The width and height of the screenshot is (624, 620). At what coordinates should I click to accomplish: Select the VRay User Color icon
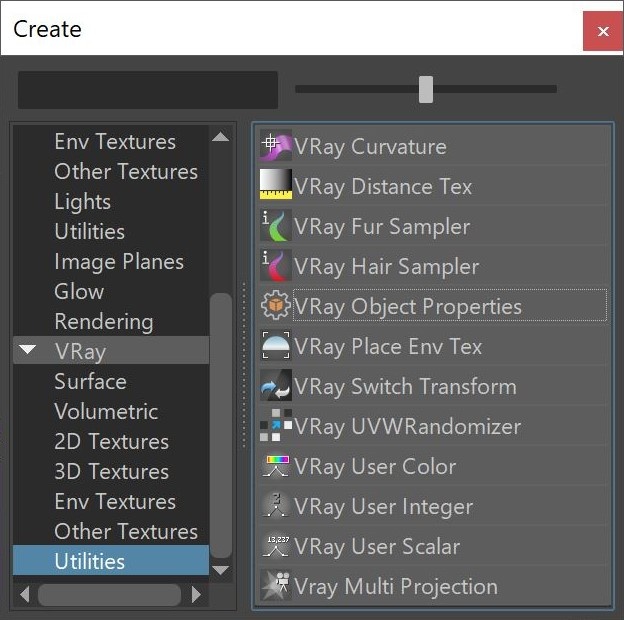pyautogui.click(x=275, y=466)
